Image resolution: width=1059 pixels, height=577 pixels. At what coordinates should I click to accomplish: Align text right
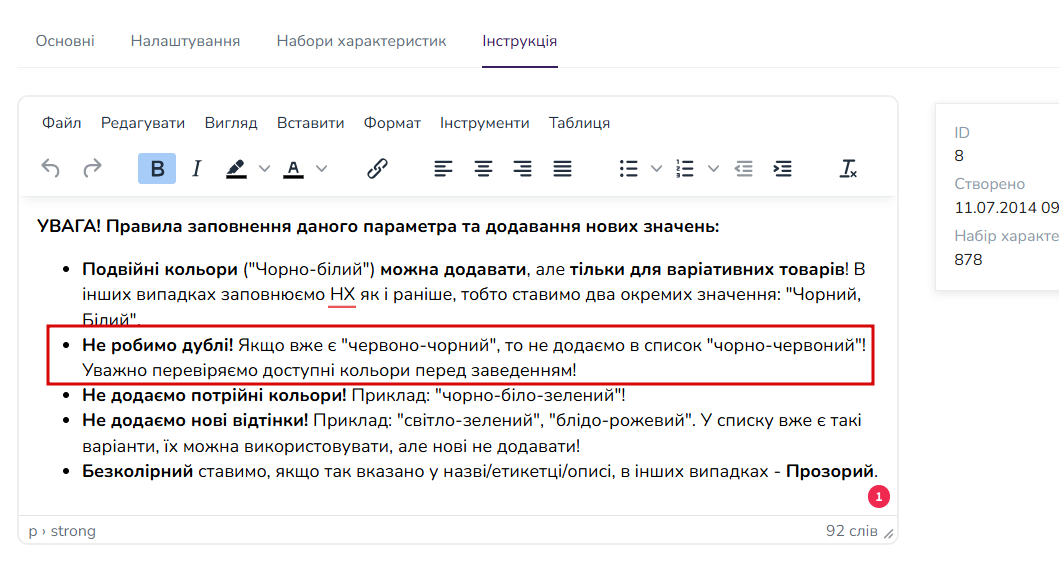(522, 168)
